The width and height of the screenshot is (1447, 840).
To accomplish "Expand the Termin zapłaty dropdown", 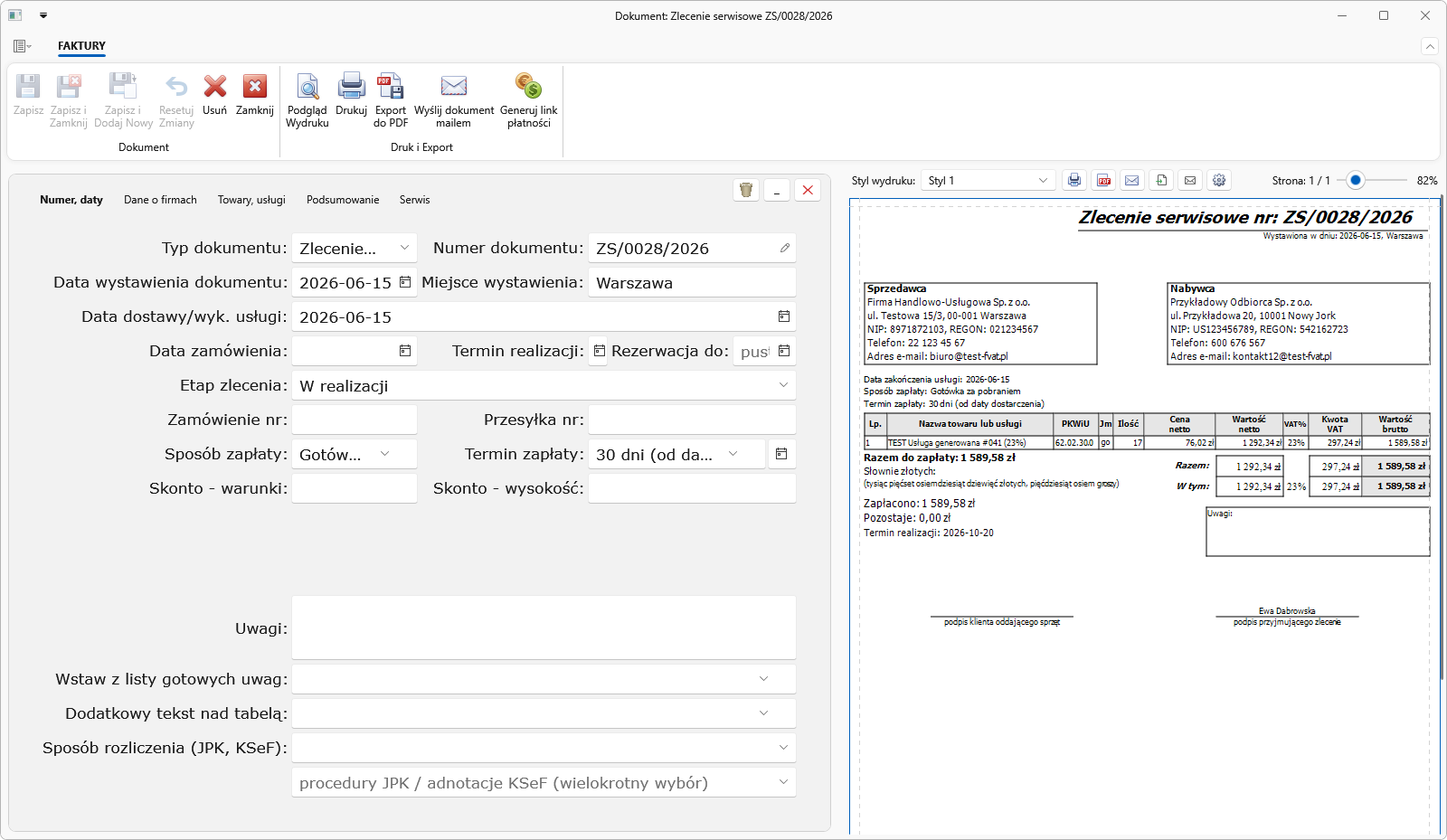I will pyautogui.click(x=733, y=454).
